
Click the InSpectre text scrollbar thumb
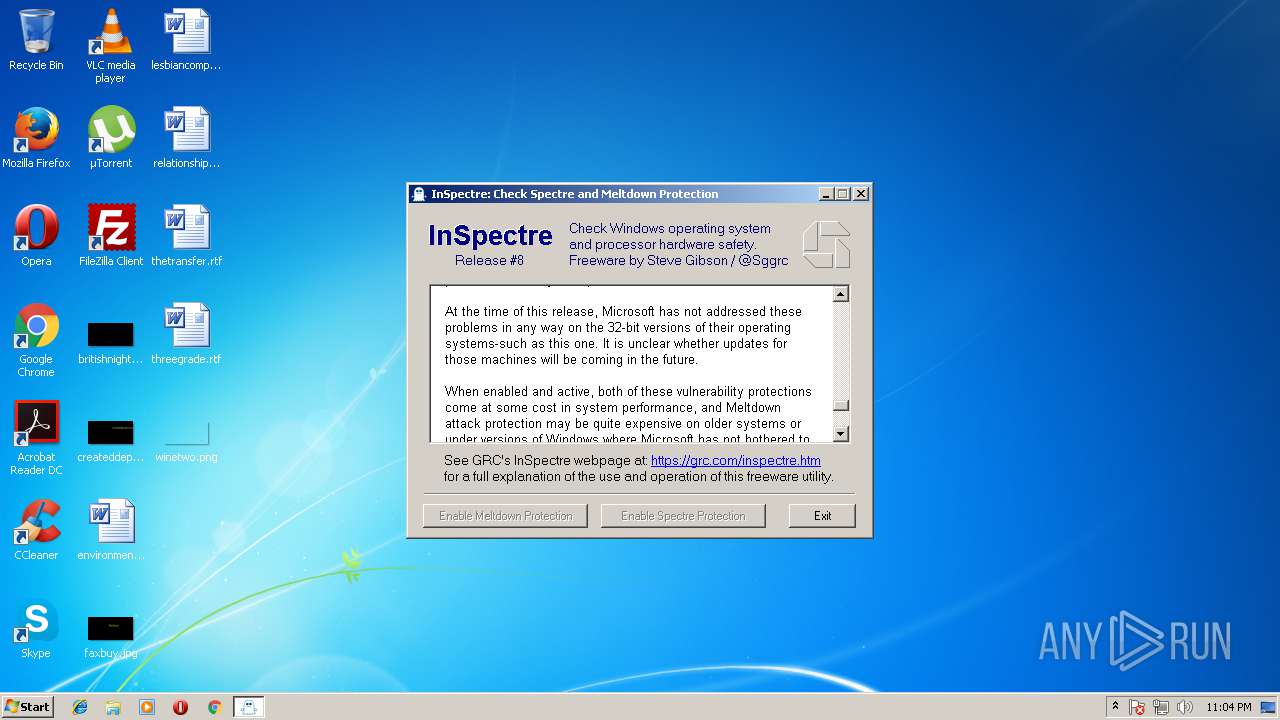tap(841, 405)
